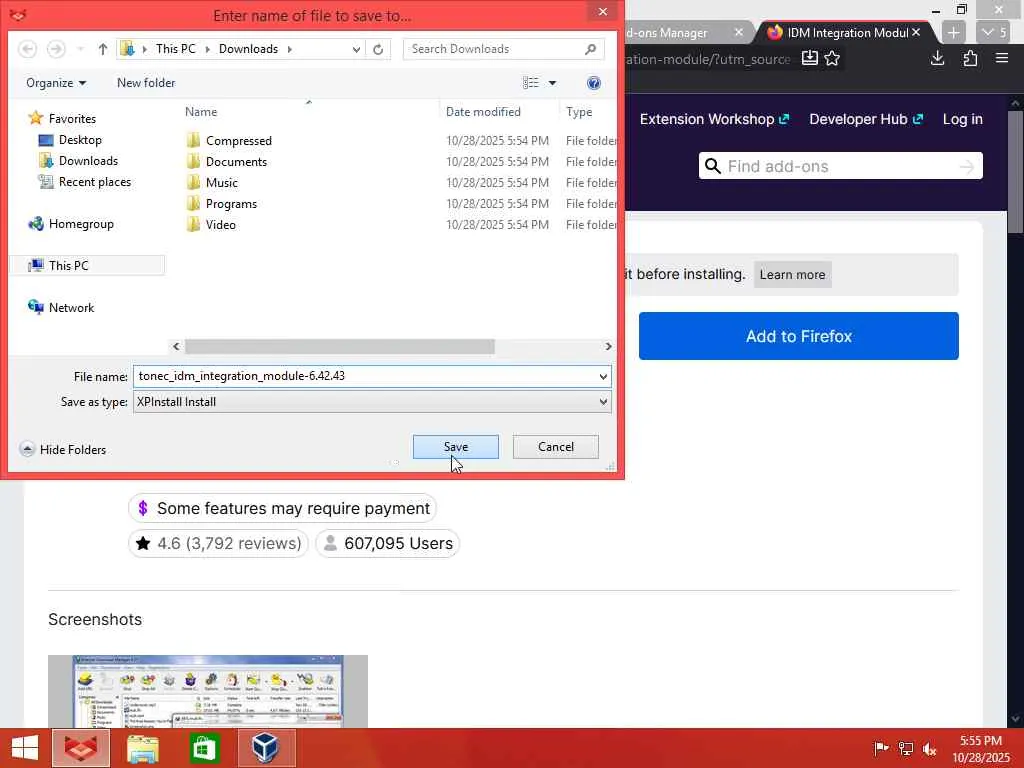Create a New folder
The height and width of the screenshot is (768, 1024).
click(146, 83)
